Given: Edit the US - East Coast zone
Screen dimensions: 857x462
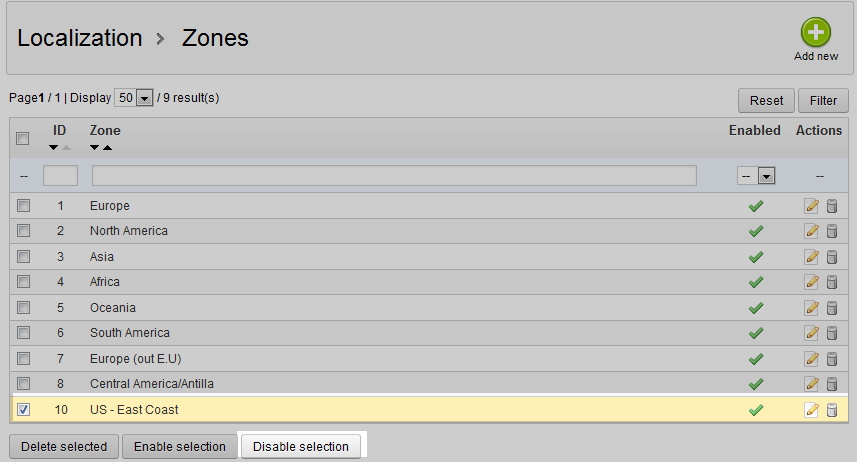Looking at the screenshot, I should point(812,409).
